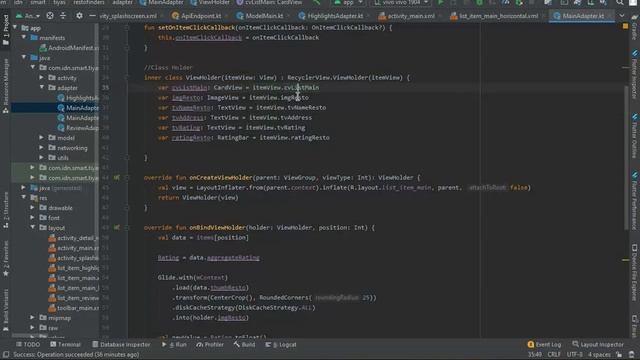Select HighlightsAdapter file in tree
This screenshot has width=640, height=360.
(78, 98)
